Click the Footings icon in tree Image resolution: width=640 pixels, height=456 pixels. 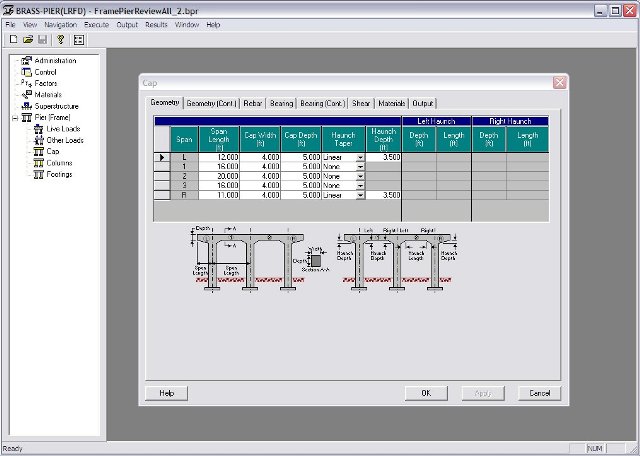pyautogui.click(x=39, y=174)
